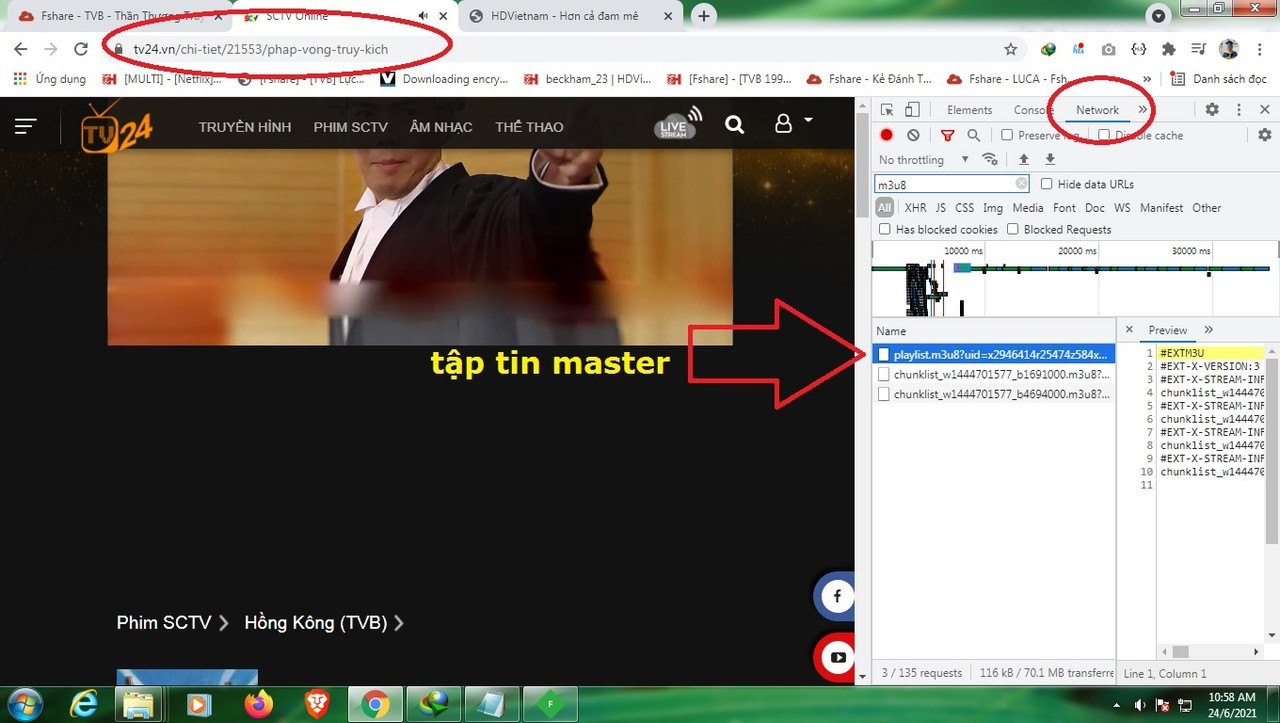1280x723 pixels.
Task: Switch to Console panel
Action: click(x=1033, y=110)
